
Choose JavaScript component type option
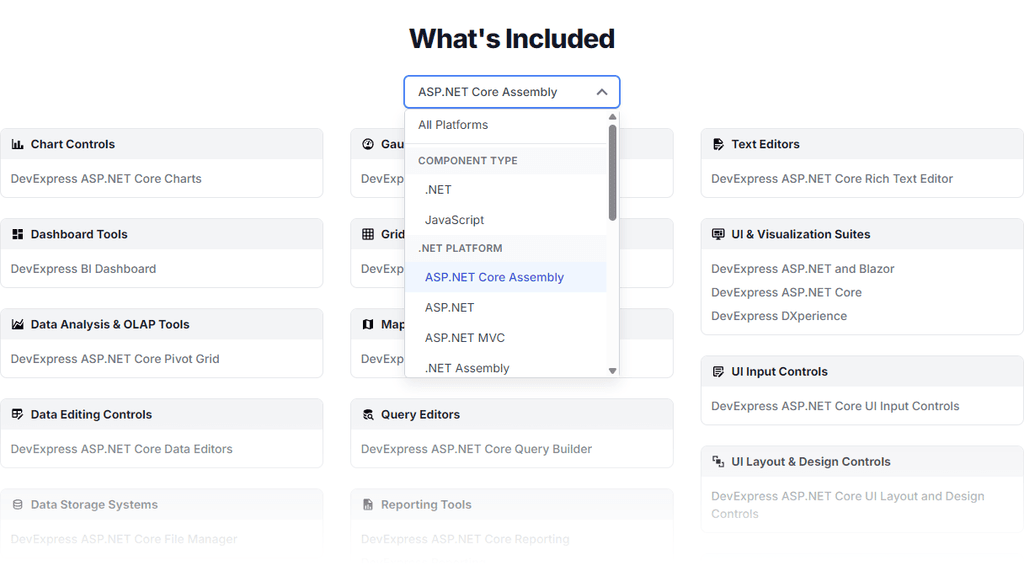click(505, 220)
